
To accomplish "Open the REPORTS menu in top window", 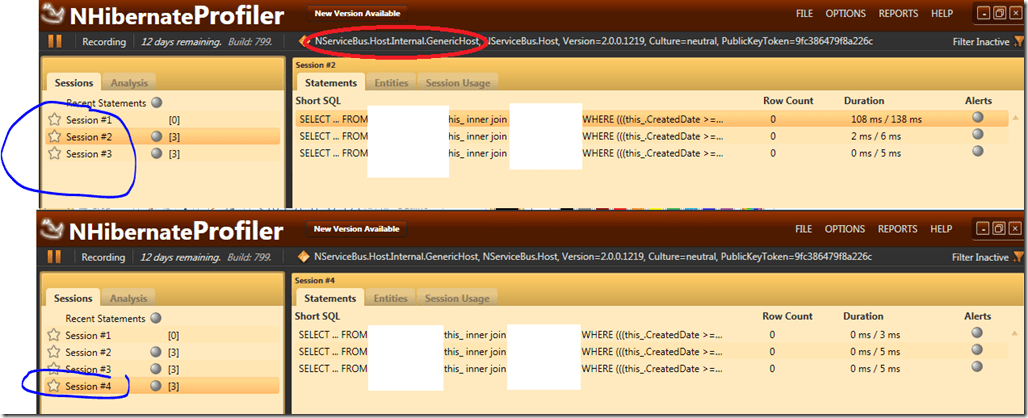I will pyautogui.click(x=897, y=14).
